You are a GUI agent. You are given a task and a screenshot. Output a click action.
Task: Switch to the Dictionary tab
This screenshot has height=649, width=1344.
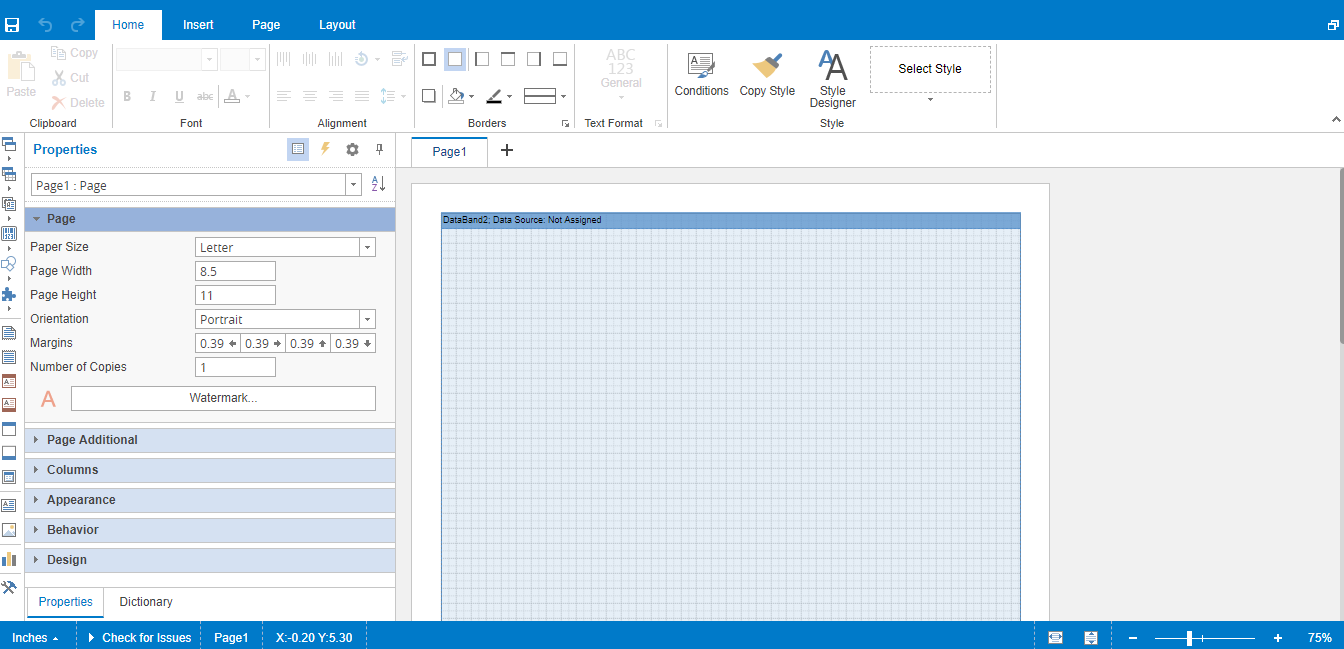coord(146,602)
